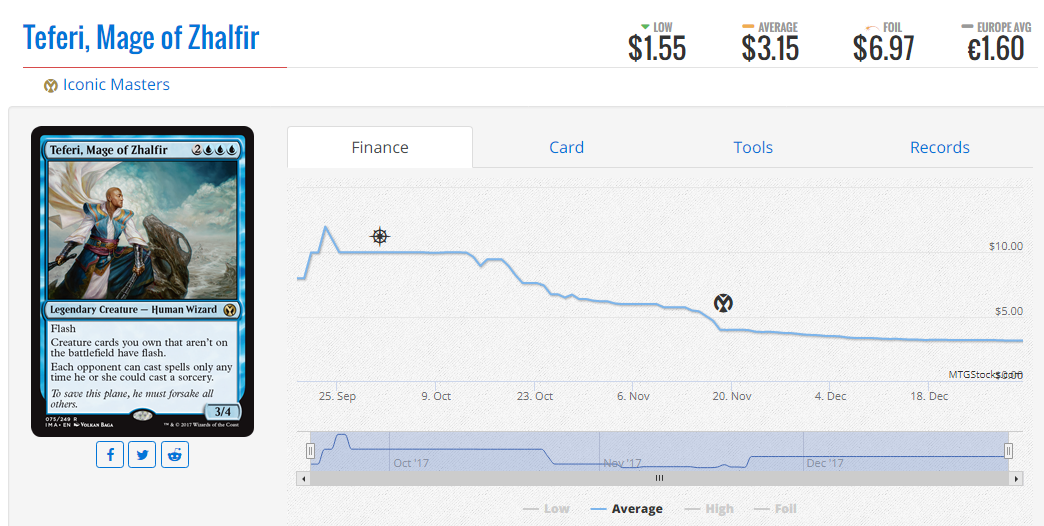Click the navigator scrollbar right arrow
This screenshot has width=1044, height=526.
point(1016,478)
